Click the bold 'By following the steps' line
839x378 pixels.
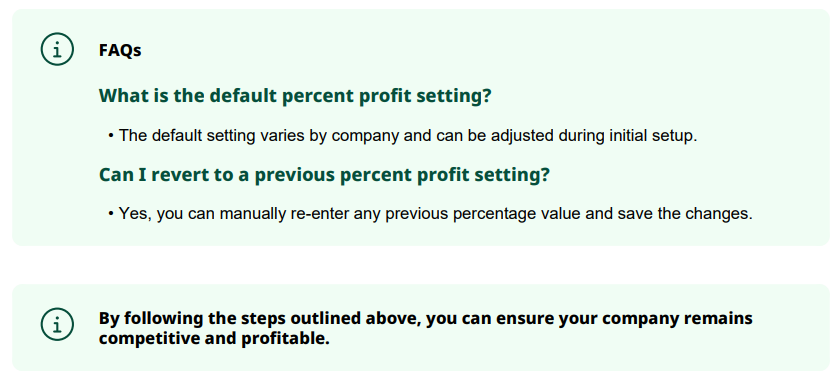coord(425,318)
